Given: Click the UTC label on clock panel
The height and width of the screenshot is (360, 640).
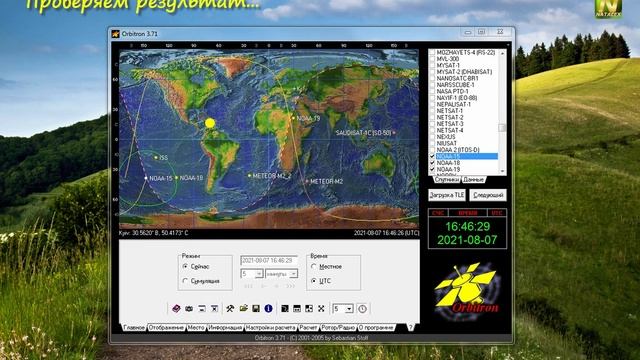Looking at the screenshot, I should (497, 213).
